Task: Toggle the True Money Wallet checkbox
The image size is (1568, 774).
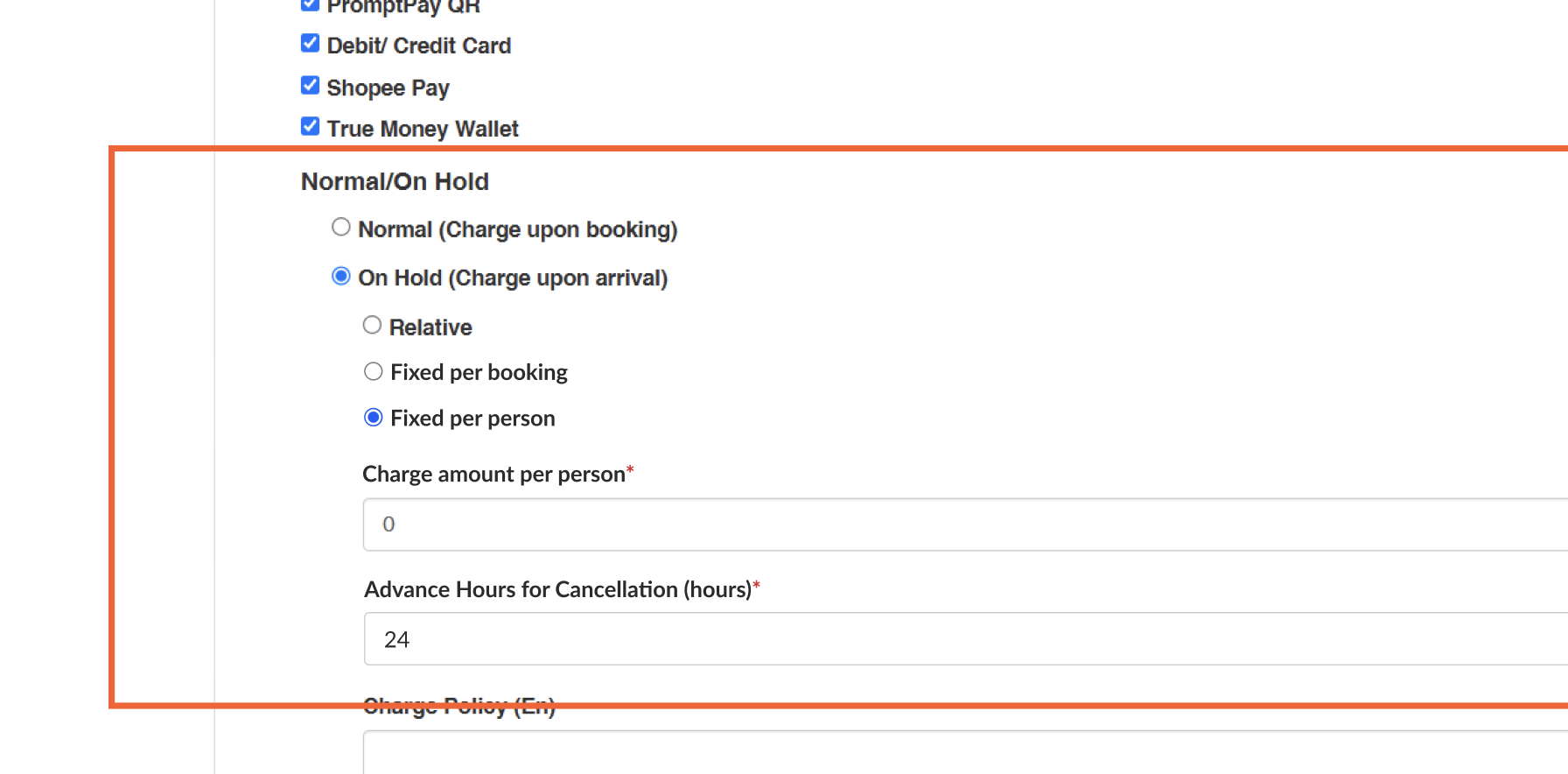Action: click(310, 127)
